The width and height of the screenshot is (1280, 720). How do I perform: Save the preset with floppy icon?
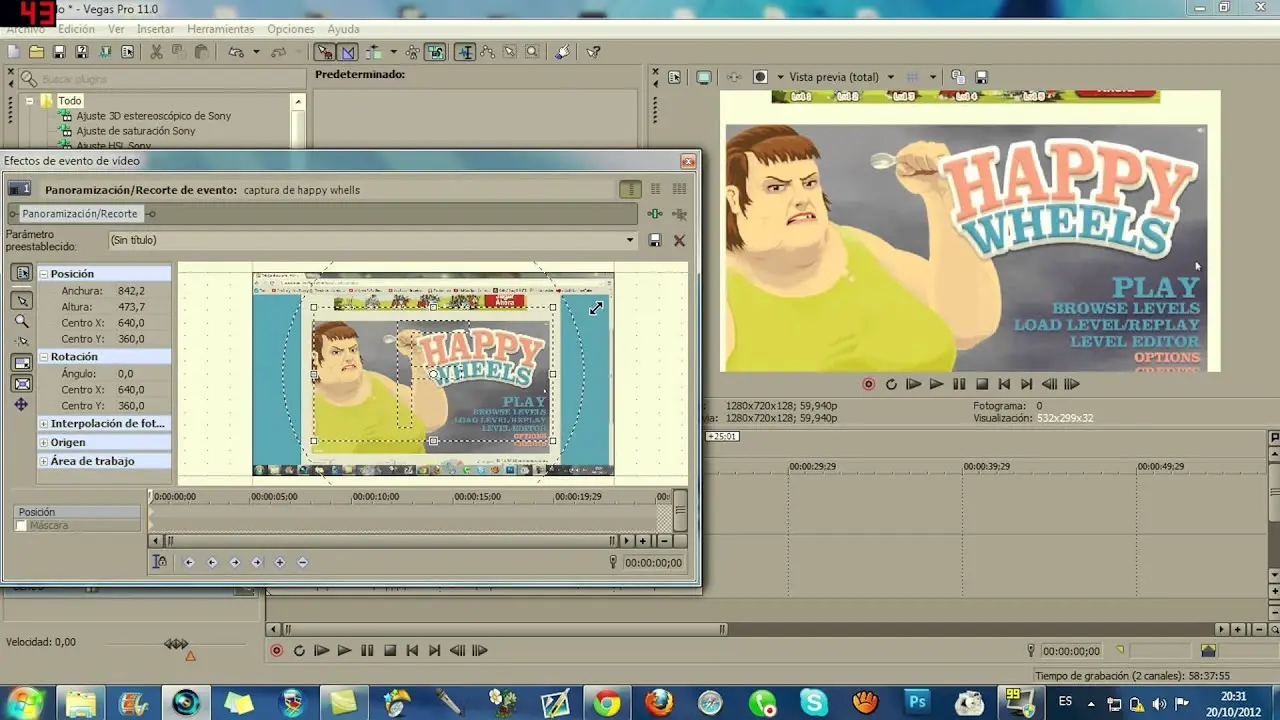[x=655, y=240]
